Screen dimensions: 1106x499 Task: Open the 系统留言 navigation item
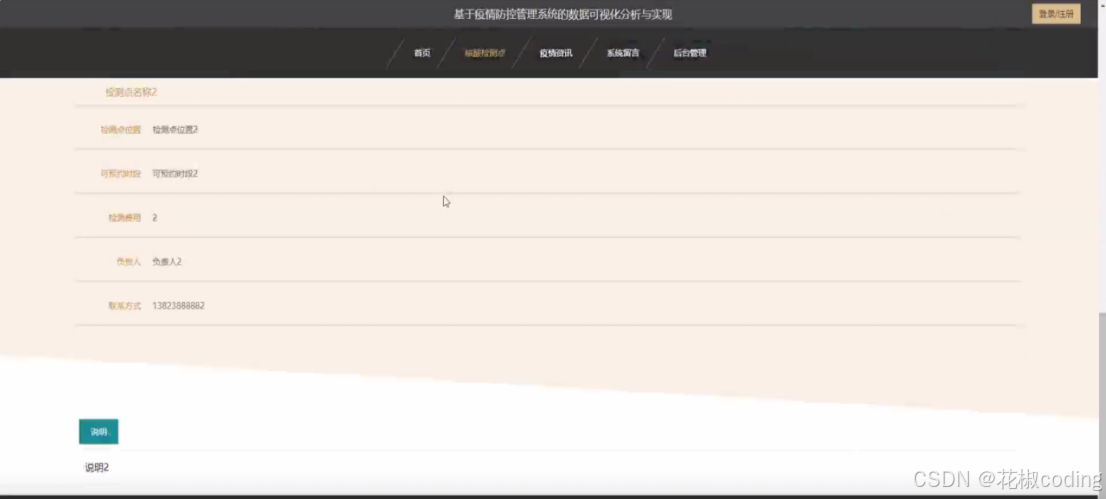[x=623, y=53]
